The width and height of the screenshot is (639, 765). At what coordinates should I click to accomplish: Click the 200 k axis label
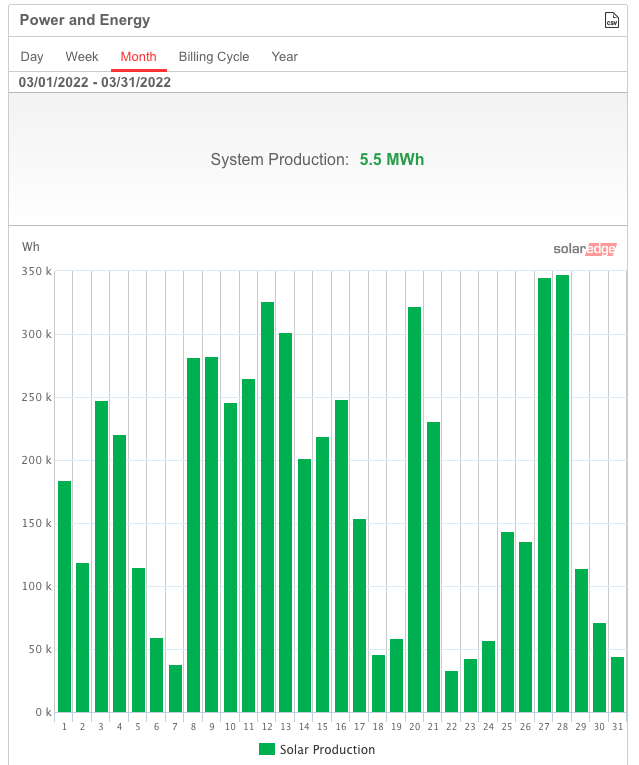click(x=36, y=460)
